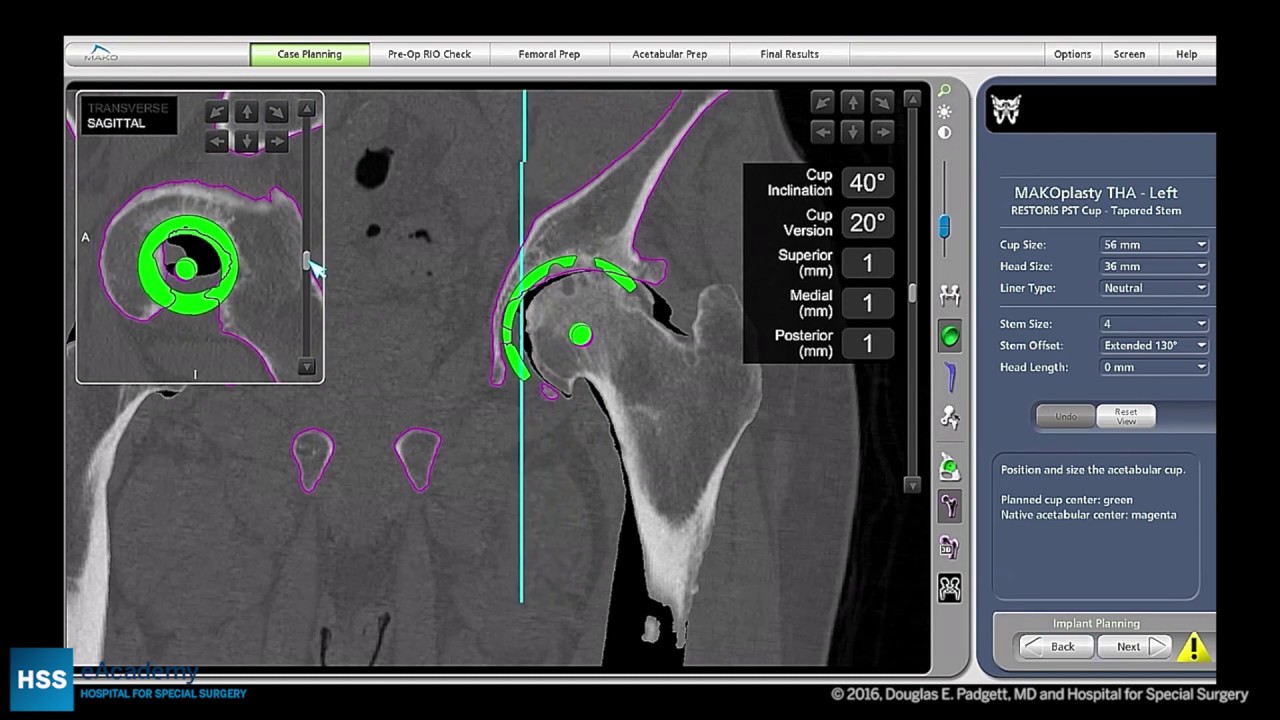Click the Posterior (mm) value field
Screen dimensions: 1280x720
pyautogui.click(x=867, y=343)
